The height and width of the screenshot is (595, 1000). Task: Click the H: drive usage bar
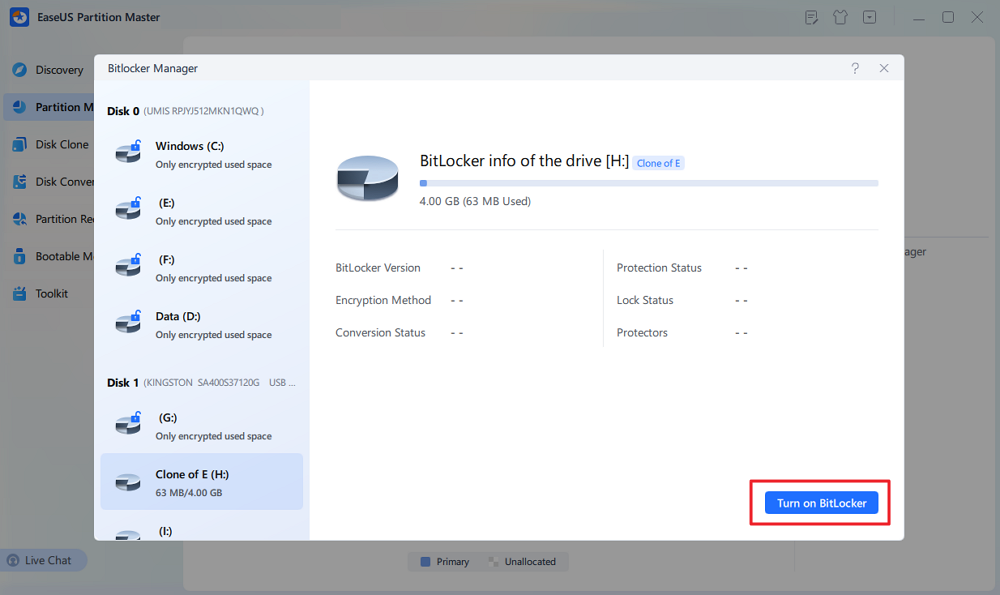point(649,183)
